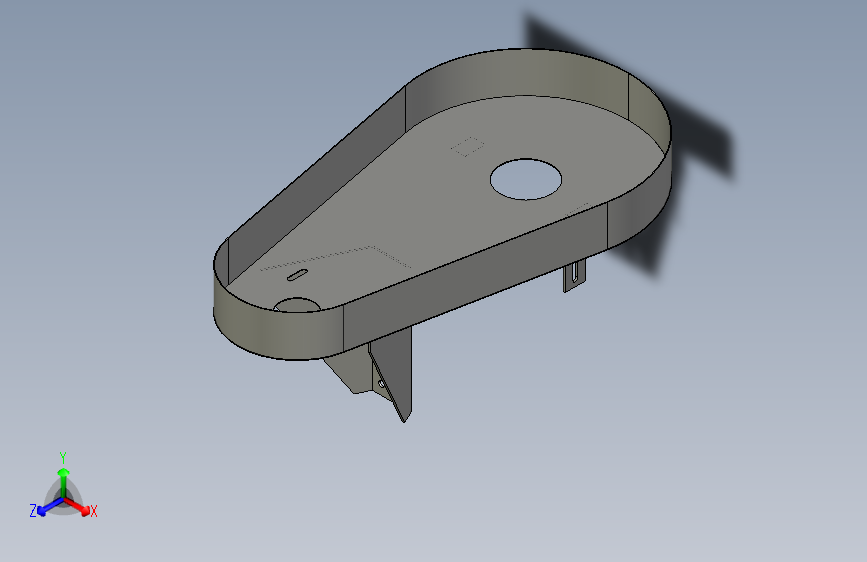Viewport: 867px width, 562px height.
Task: Click the blue Z axis of orientation triad
Action: (49, 507)
